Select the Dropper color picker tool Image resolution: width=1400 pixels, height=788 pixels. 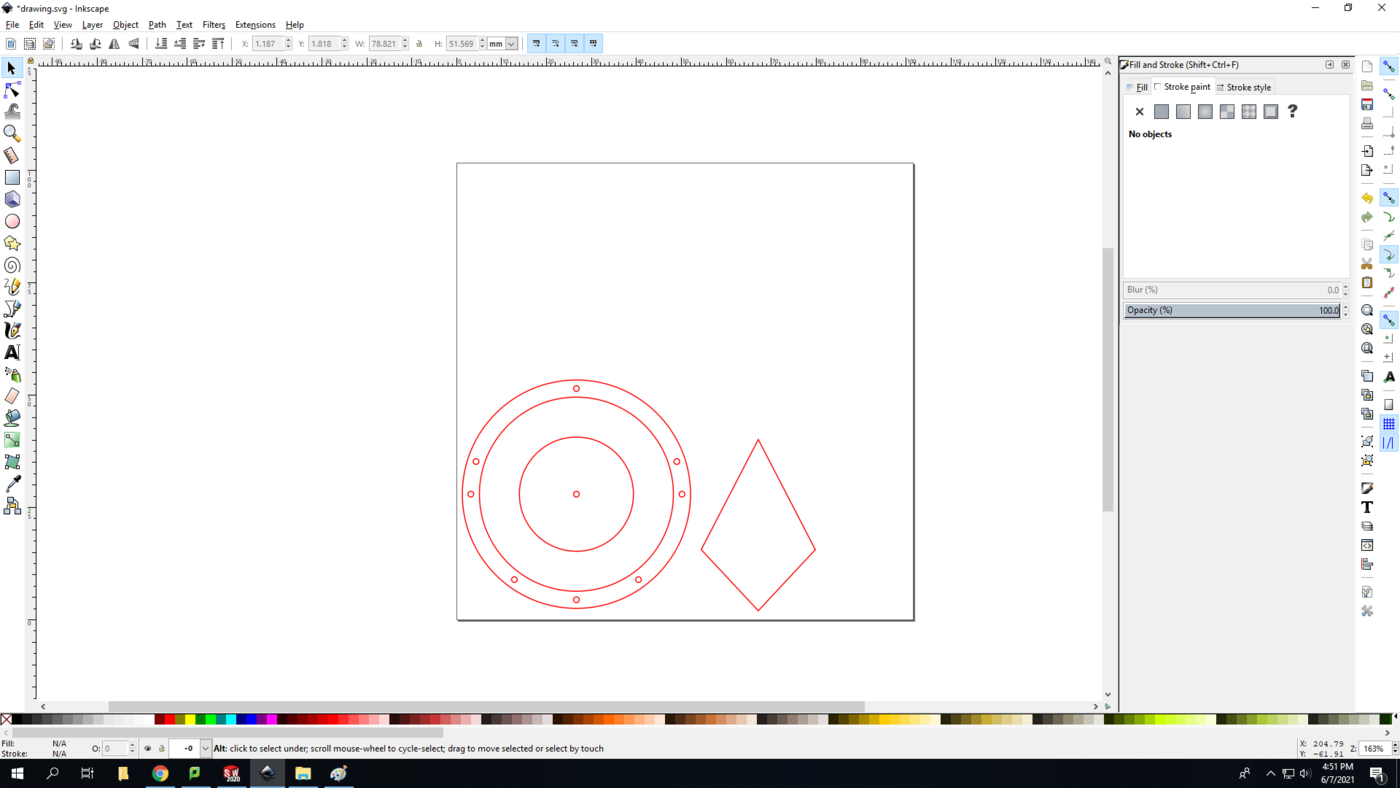(12, 484)
